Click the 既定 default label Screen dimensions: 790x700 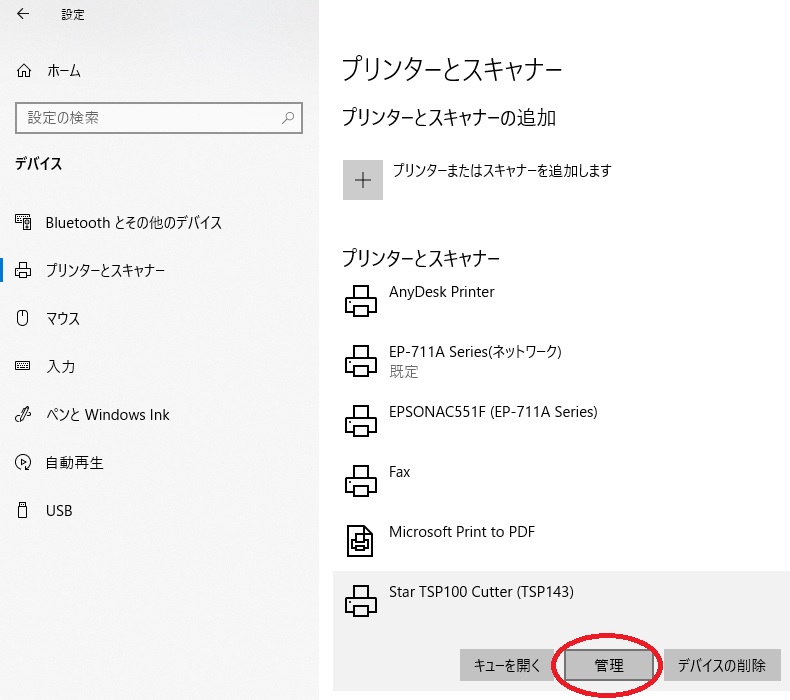(404, 371)
